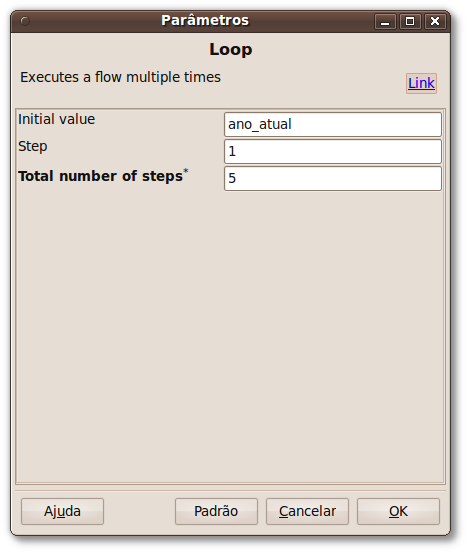
Task: Close the Parâmetros dialog with X
Action: 435,22
